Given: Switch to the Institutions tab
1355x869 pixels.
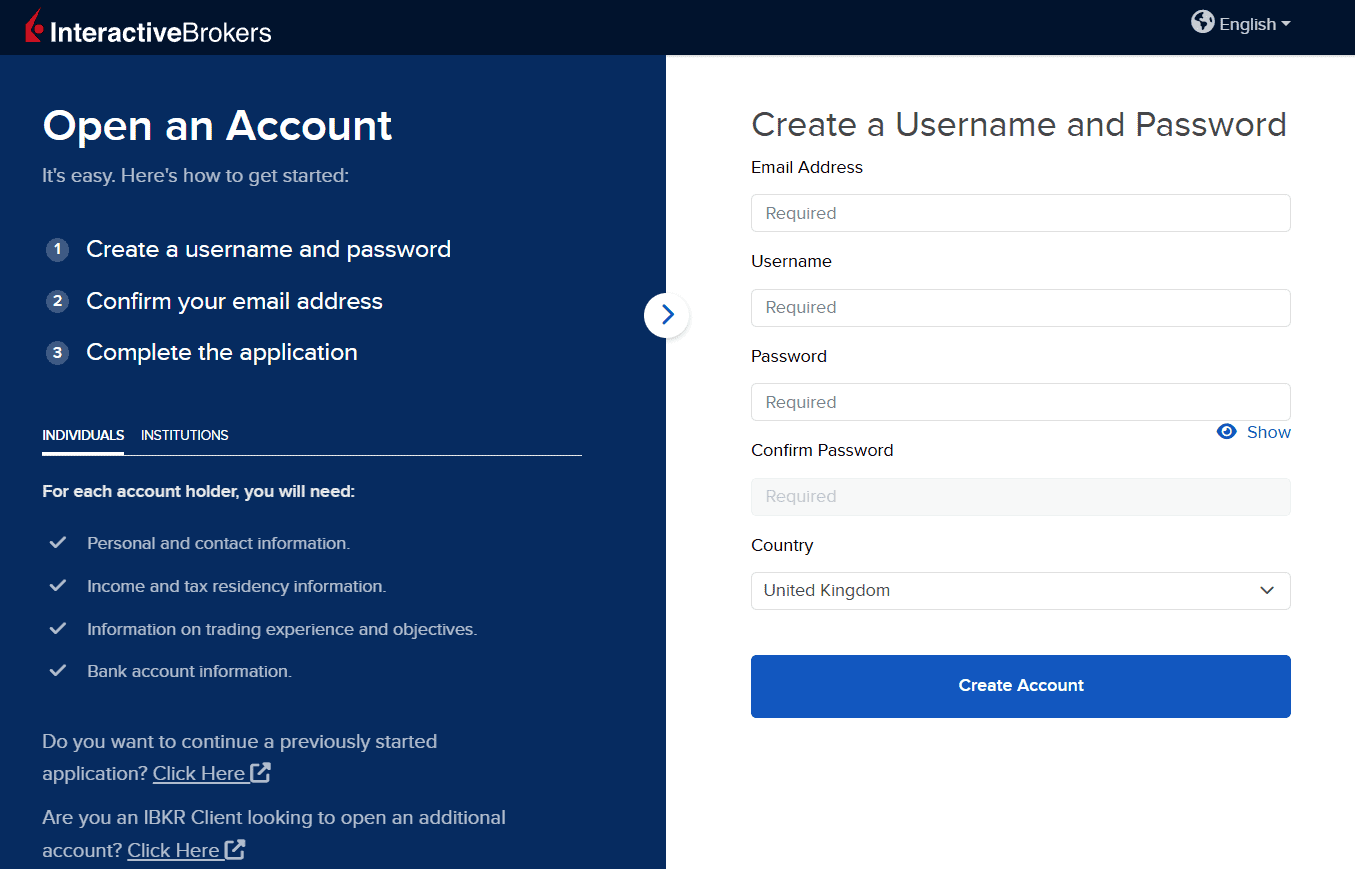Looking at the screenshot, I should [x=184, y=435].
